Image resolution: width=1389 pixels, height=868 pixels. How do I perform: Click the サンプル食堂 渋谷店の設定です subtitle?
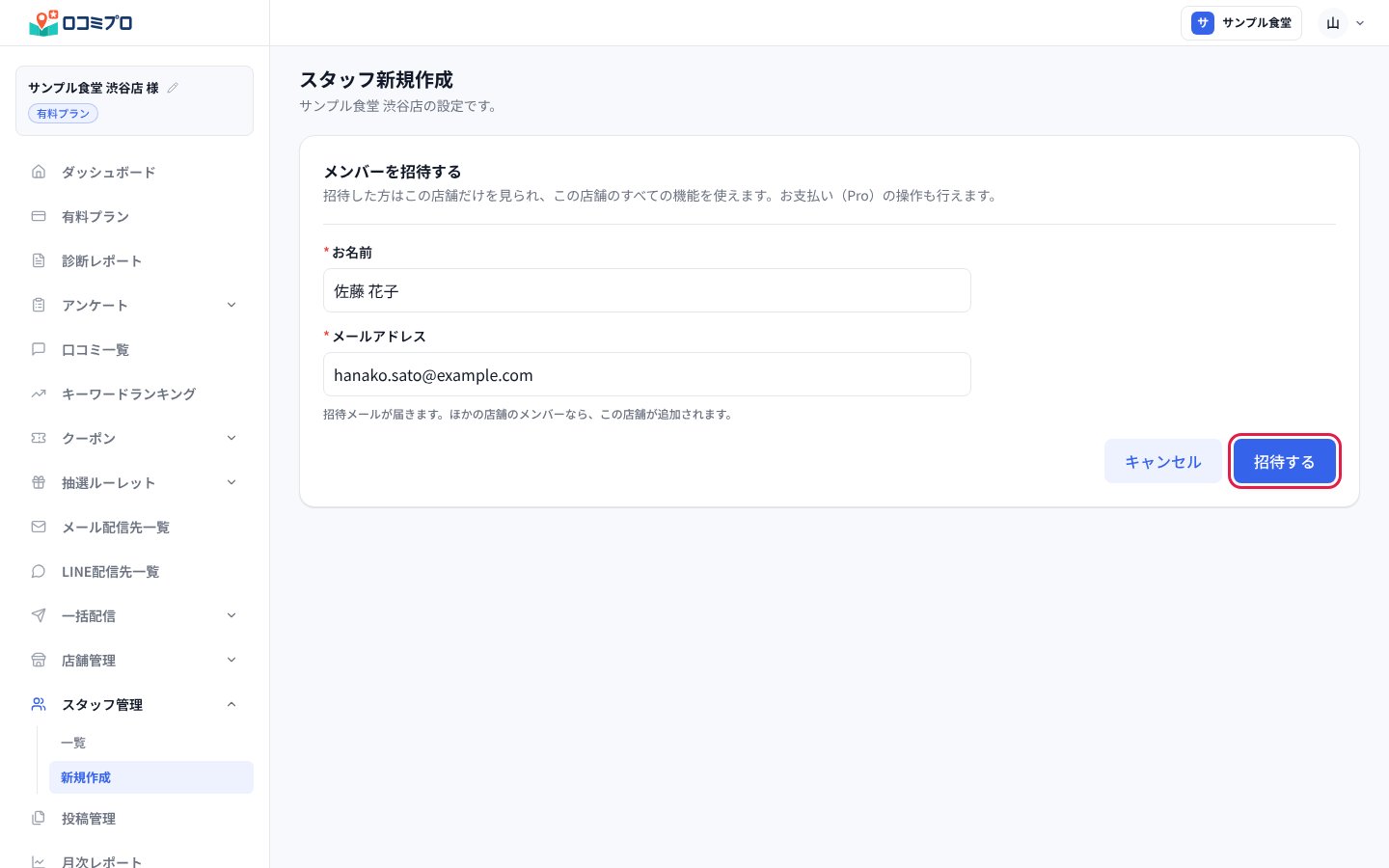[x=400, y=106]
